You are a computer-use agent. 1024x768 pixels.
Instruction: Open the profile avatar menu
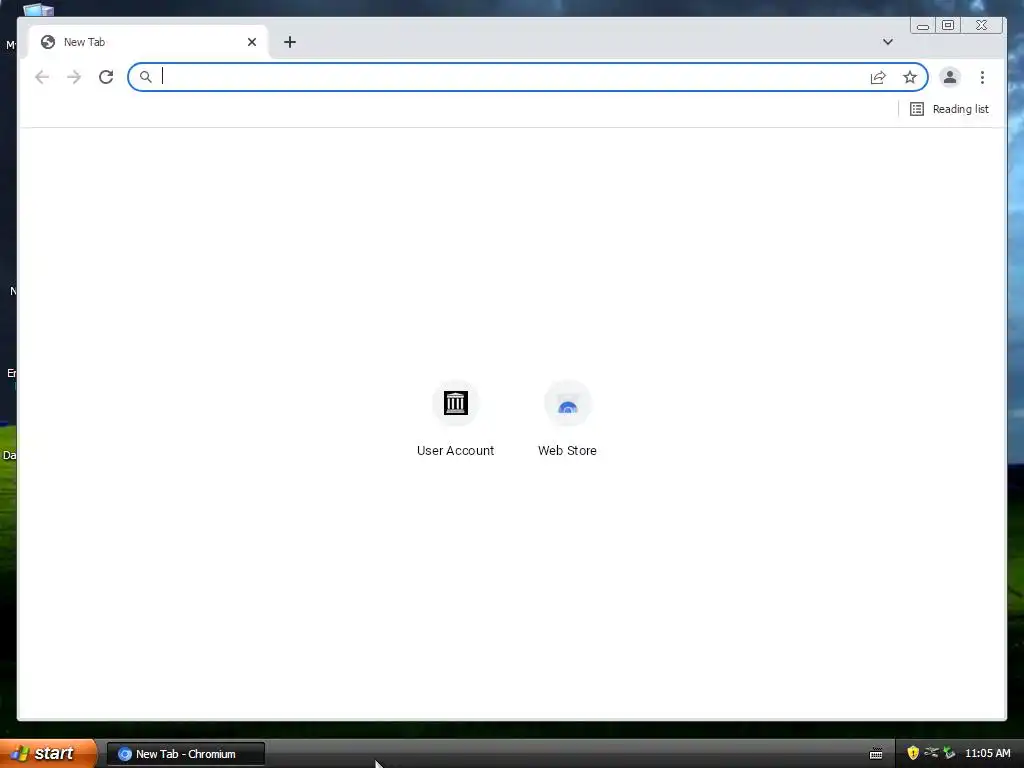click(x=950, y=77)
